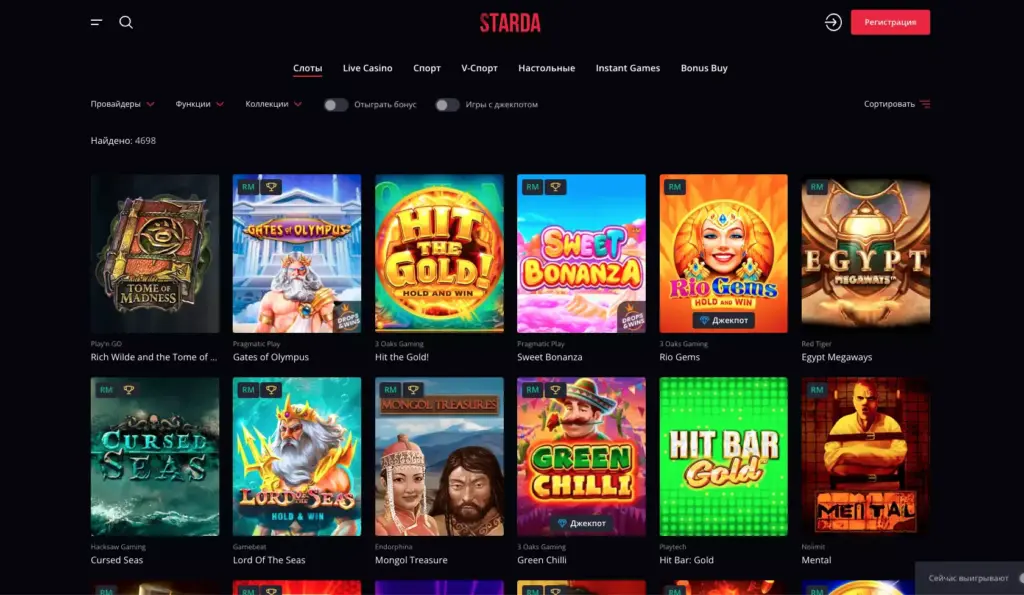Click the STARDA logo
The image size is (1024, 595).
point(510,23)
